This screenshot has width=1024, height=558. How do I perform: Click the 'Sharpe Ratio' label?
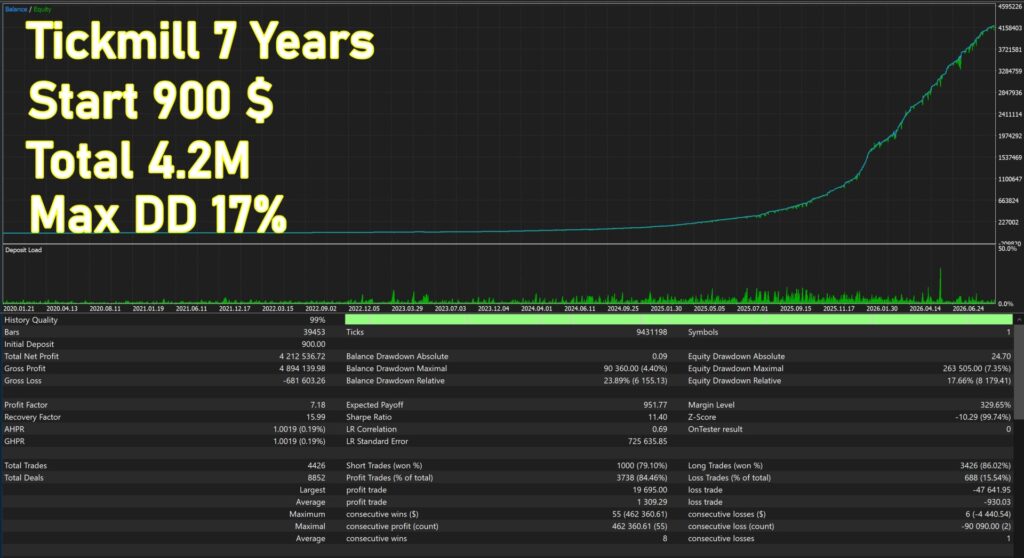[369, 417]
